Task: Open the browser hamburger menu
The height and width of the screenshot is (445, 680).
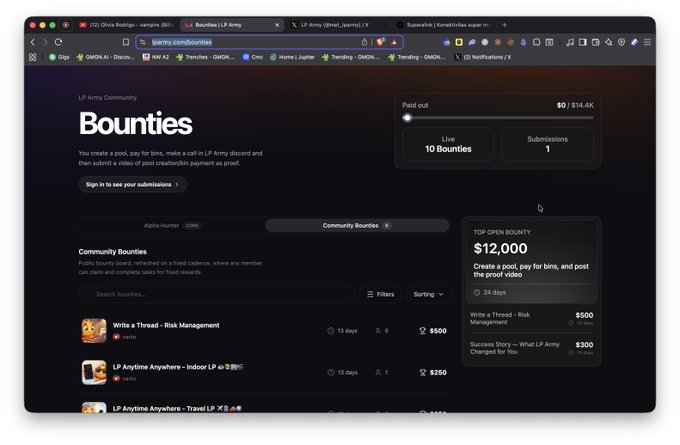Action: click(647, 42)
